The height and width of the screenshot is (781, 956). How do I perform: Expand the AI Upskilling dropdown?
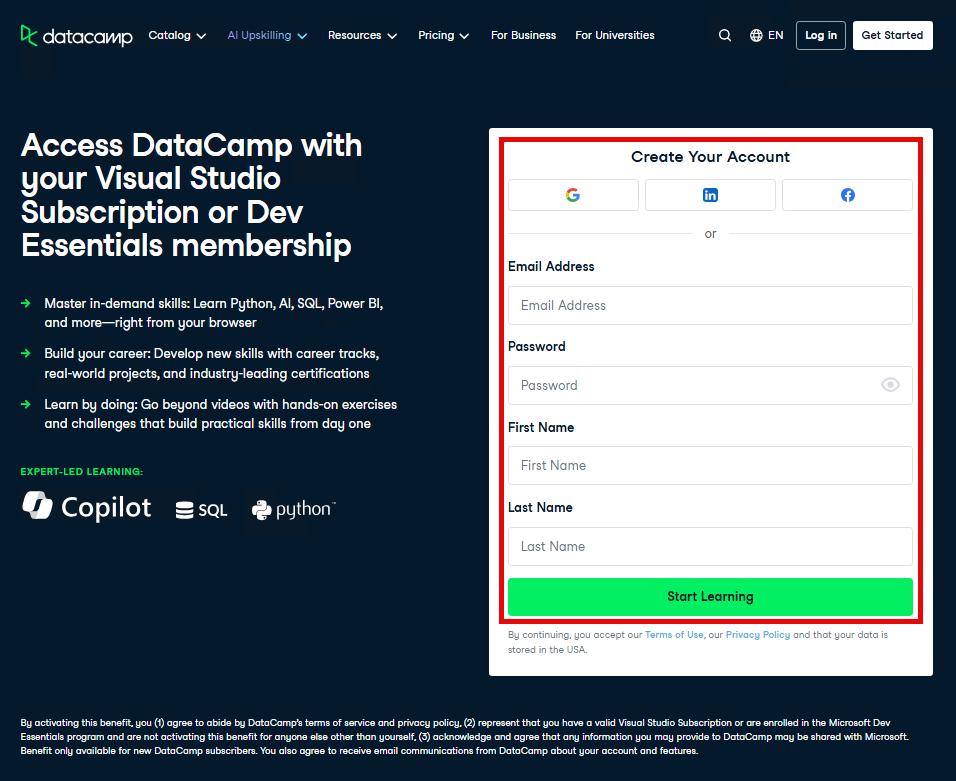click(x=267, y=35)
